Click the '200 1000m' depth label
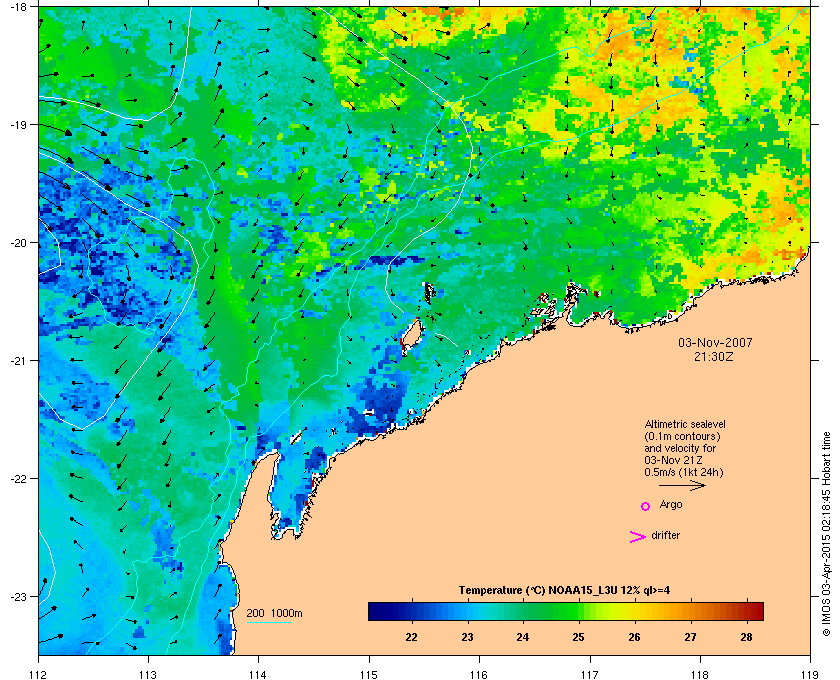 coord(274,613)
